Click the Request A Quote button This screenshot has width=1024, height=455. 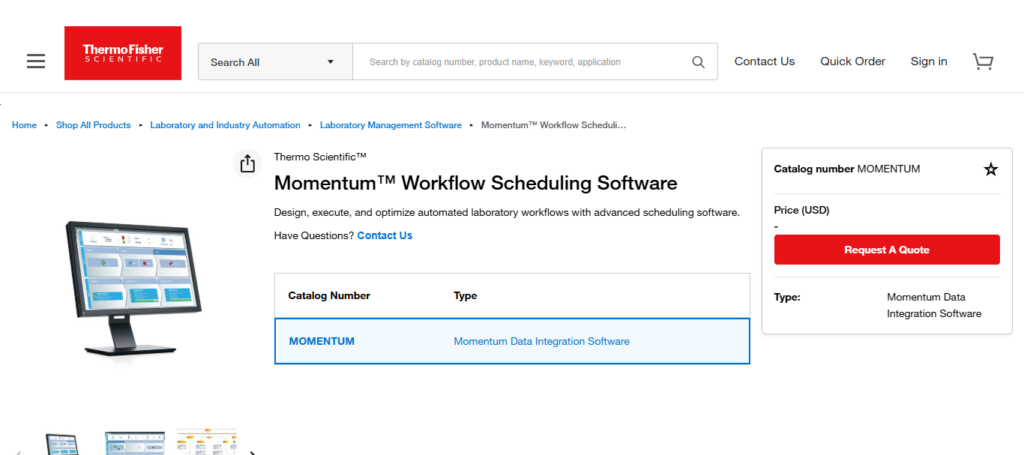point(887,249)
